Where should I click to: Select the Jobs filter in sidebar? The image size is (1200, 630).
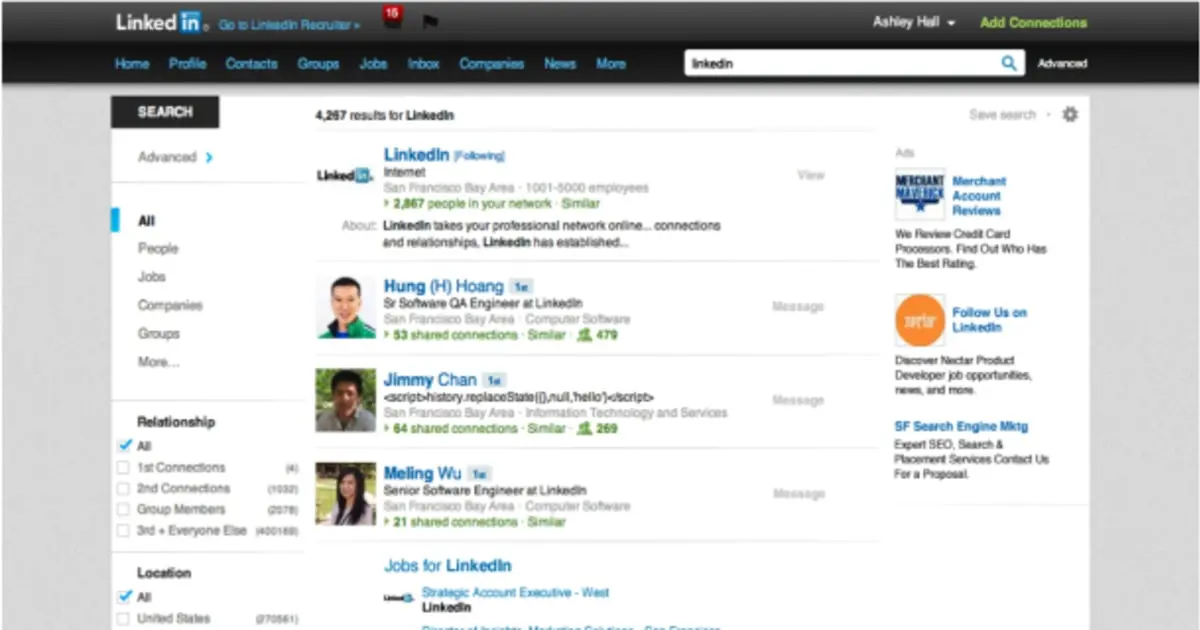click(x=152, y=277)
